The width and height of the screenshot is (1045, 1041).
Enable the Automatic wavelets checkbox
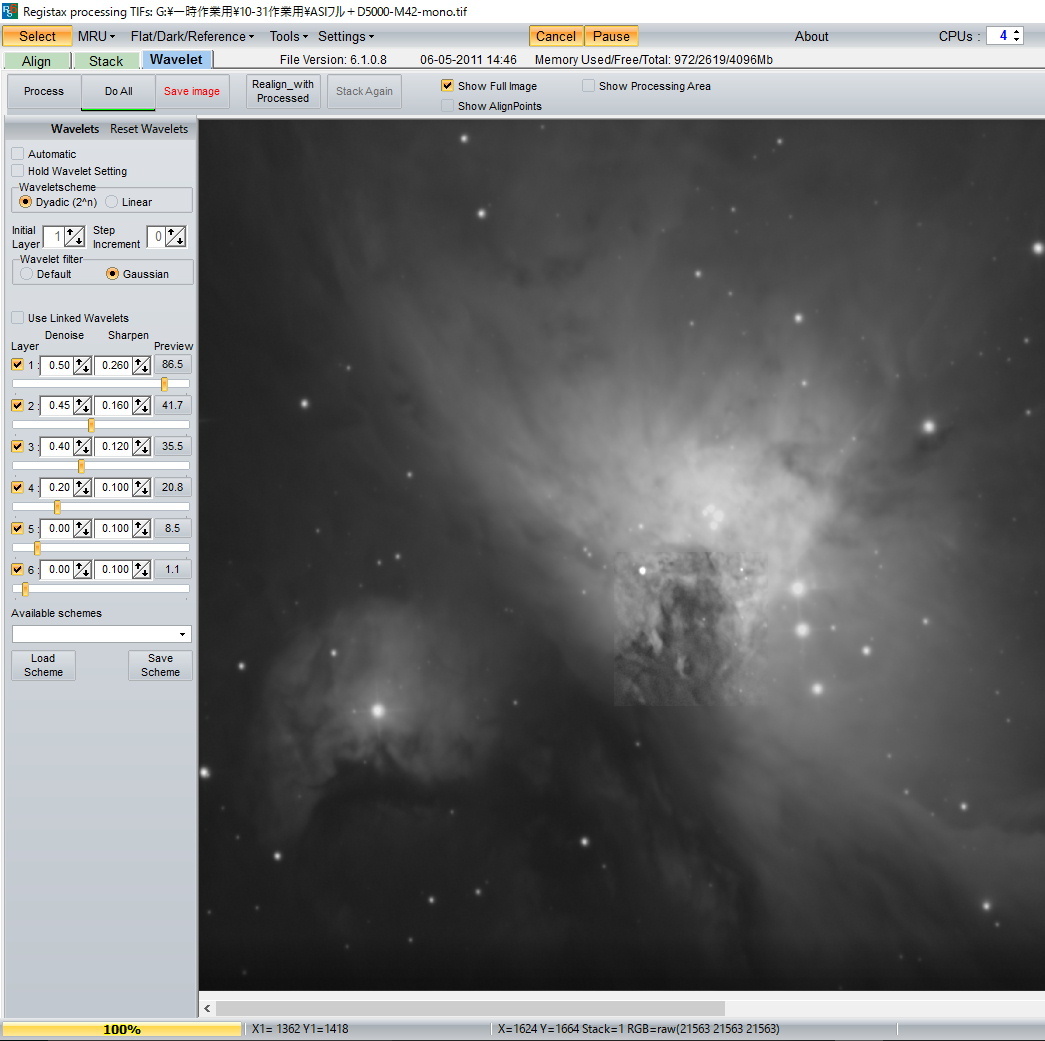click(x=18, y=154)
